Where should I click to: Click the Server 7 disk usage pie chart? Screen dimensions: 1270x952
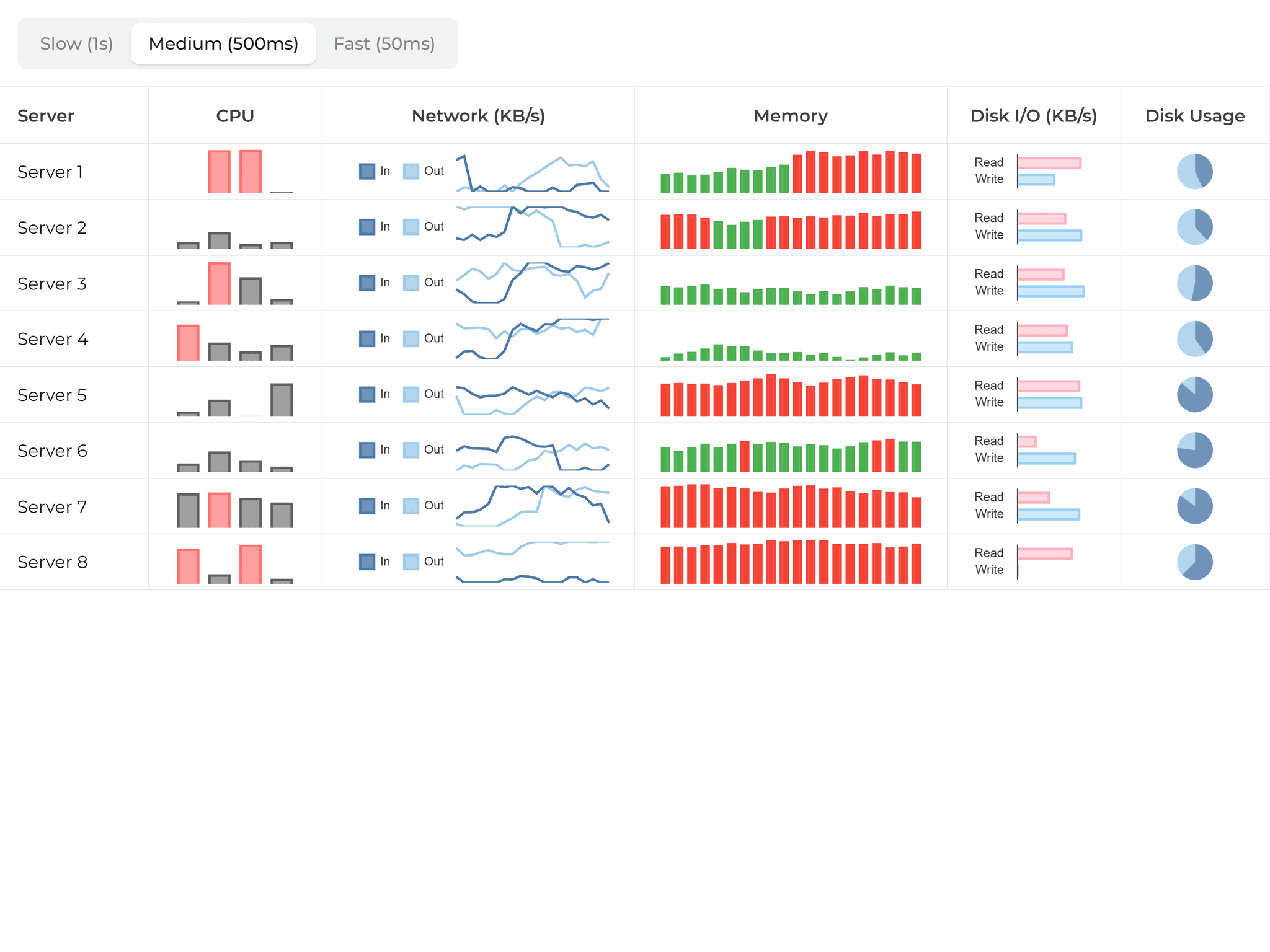coord(1195,506)
